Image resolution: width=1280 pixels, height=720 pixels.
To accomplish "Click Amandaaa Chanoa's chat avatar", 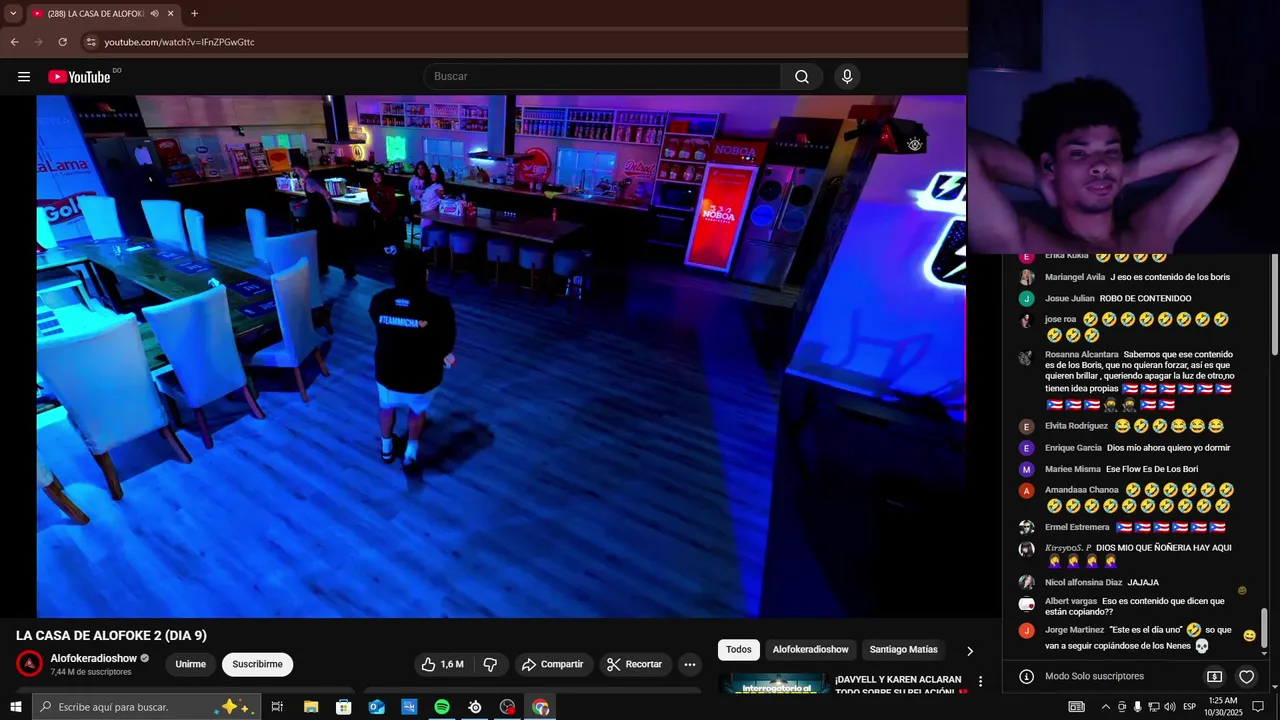I will click(x=1026, y=491).
